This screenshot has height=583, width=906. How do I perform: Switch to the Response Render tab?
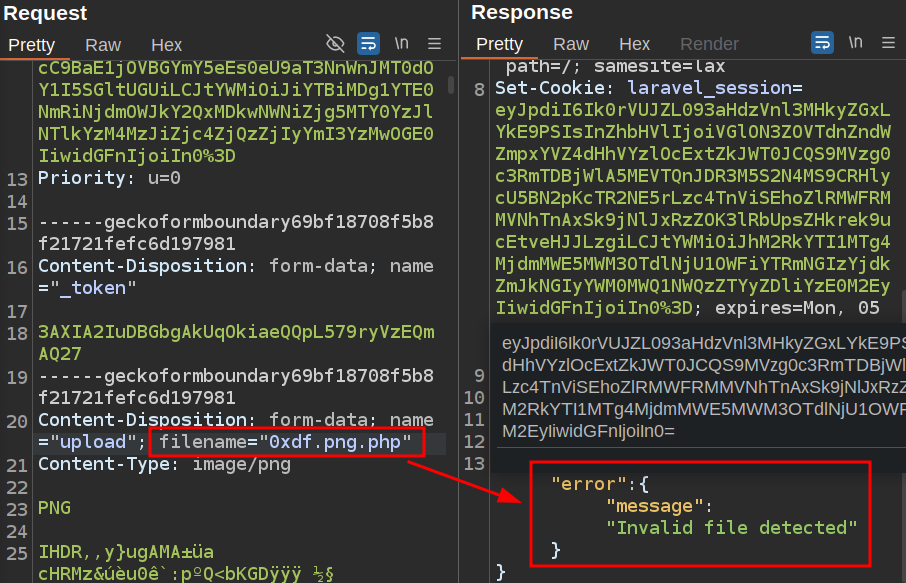(x=709, y=45)
